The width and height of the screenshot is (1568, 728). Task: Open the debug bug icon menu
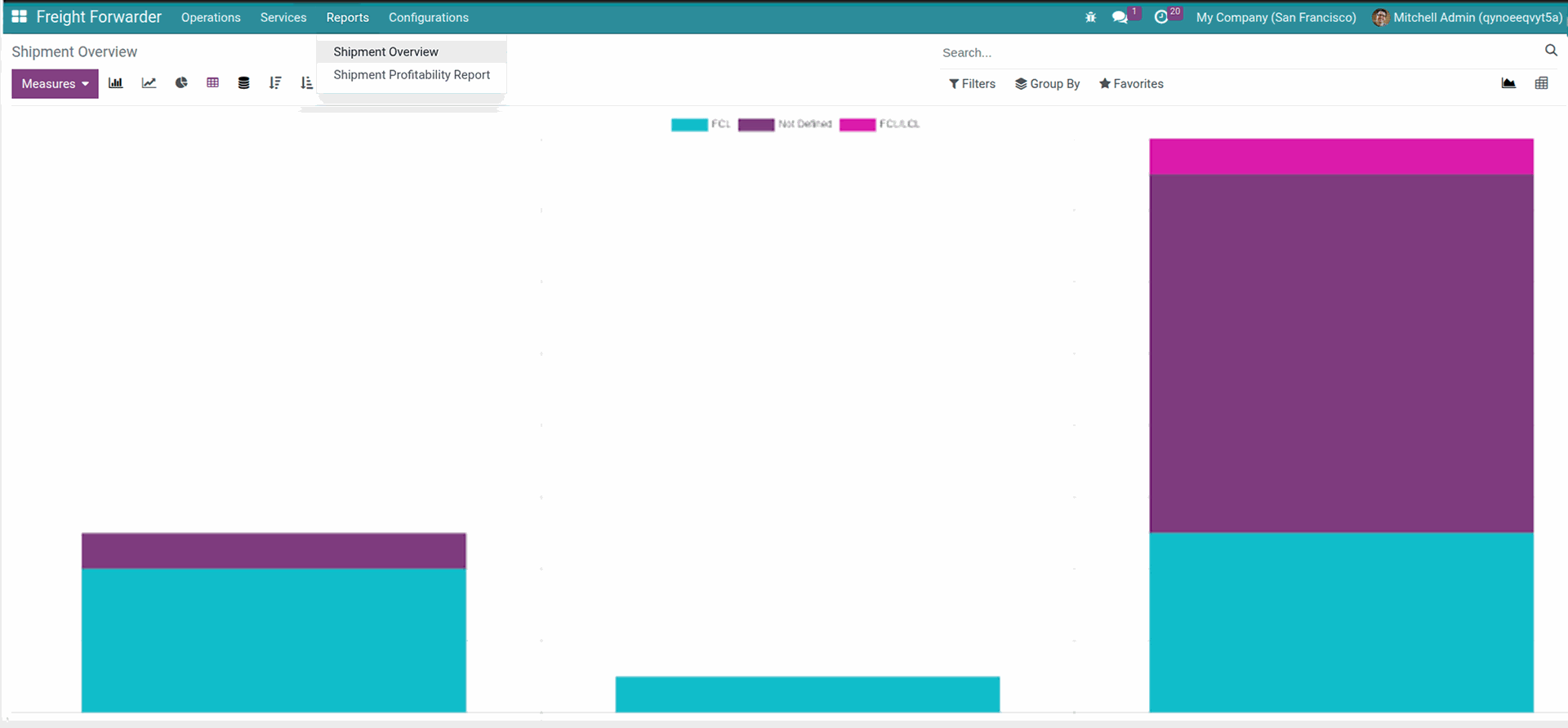click(1090, 17)
